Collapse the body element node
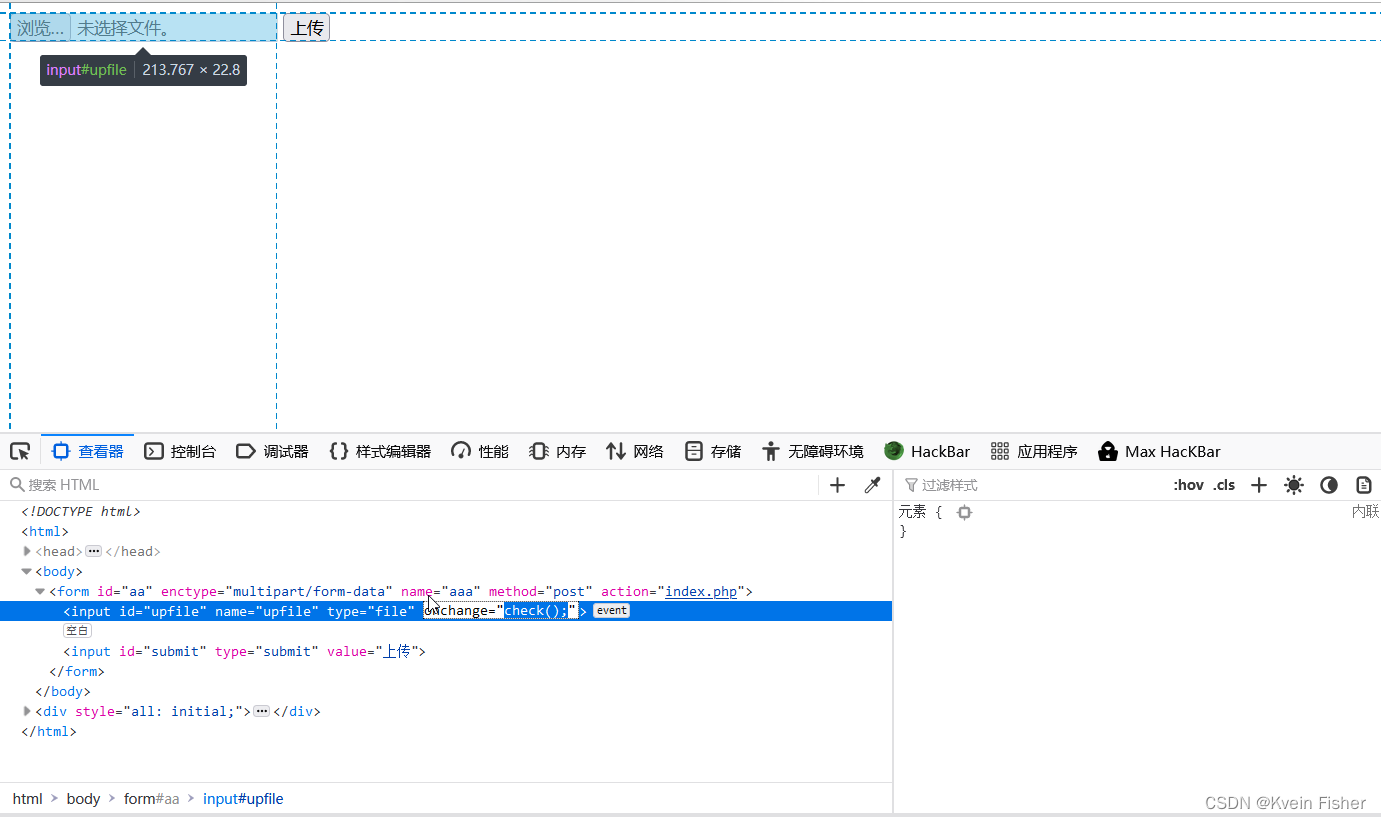 [x=27, y=571]
